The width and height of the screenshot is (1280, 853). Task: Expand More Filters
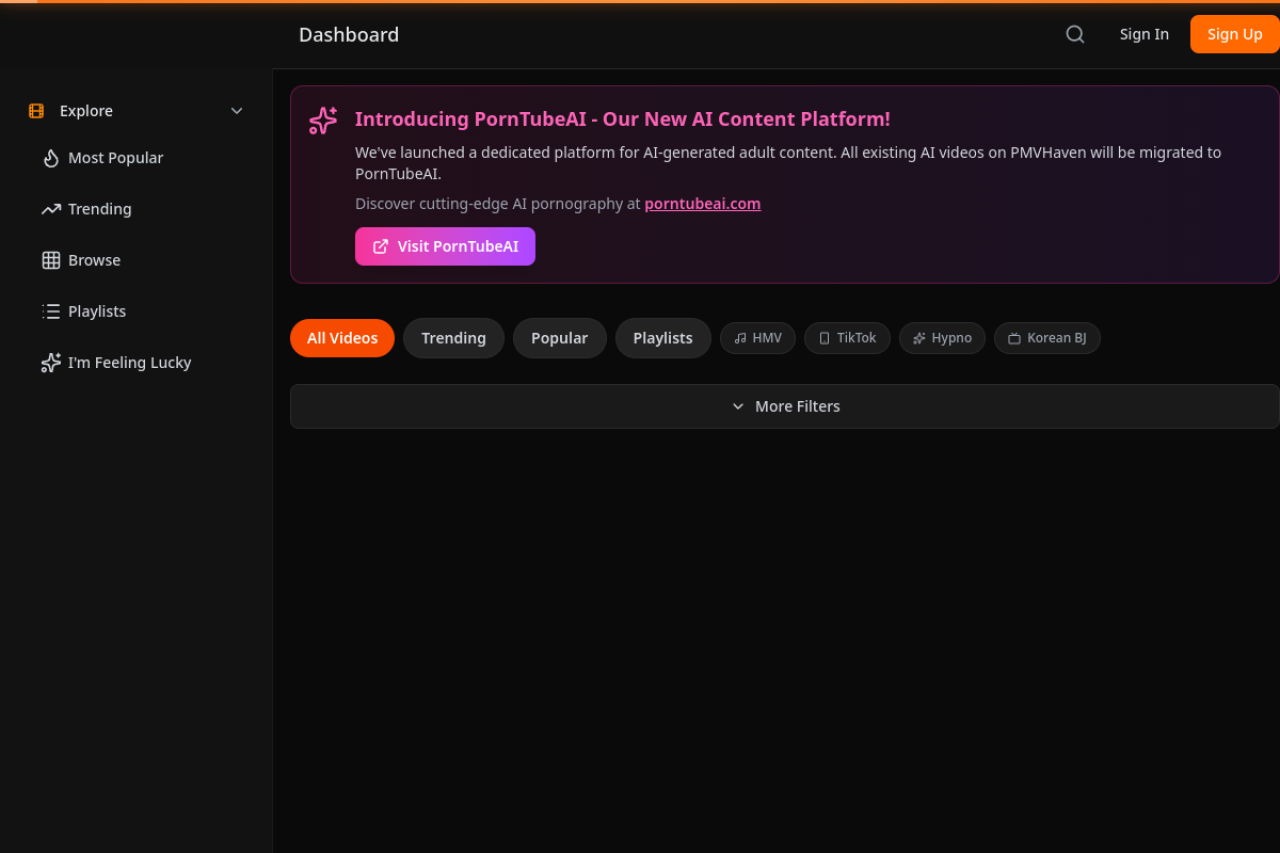point(785,406)
